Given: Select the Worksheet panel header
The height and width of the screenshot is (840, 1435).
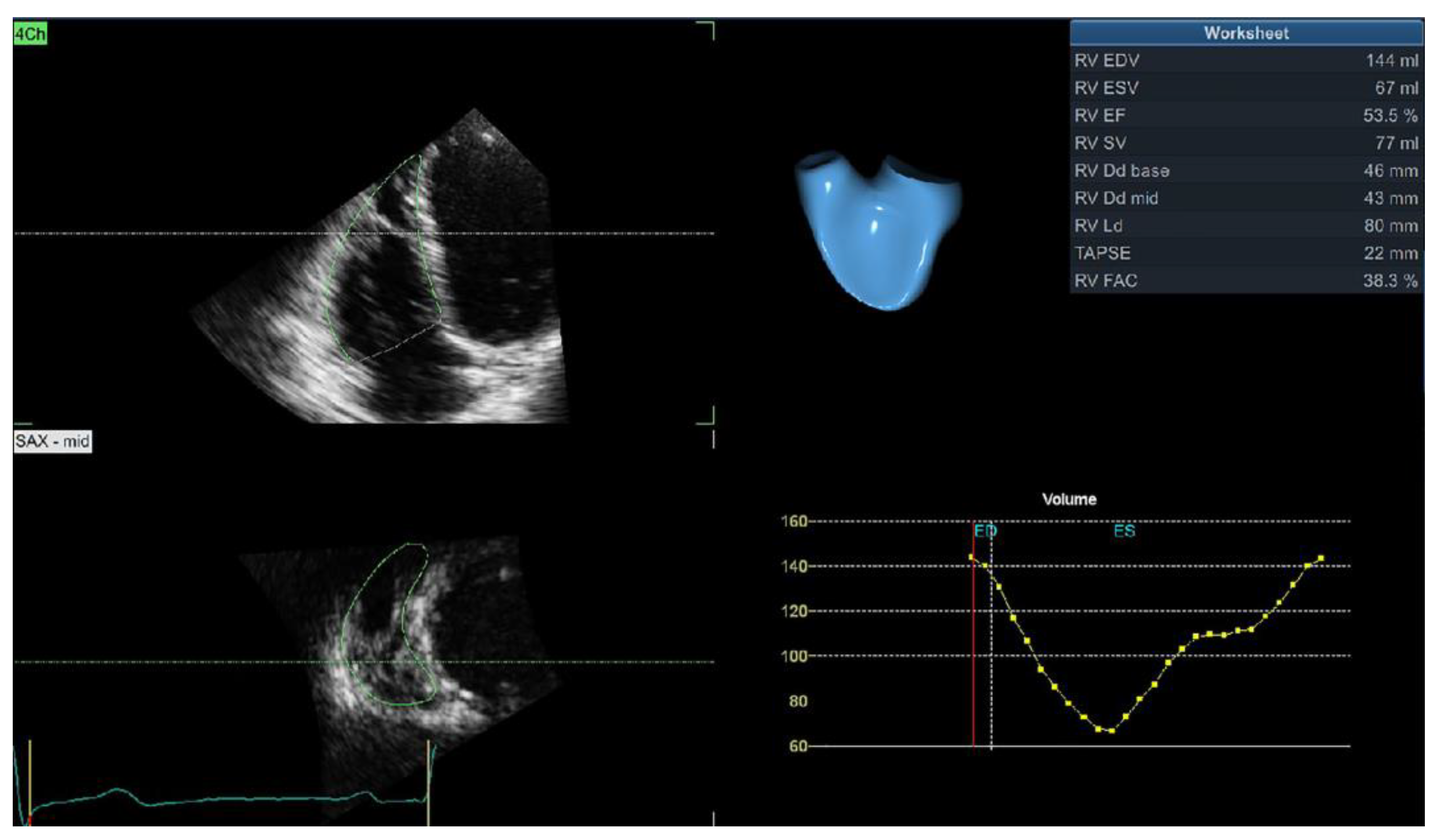Looking at the screenshot, I should (x=1246, y=33).
